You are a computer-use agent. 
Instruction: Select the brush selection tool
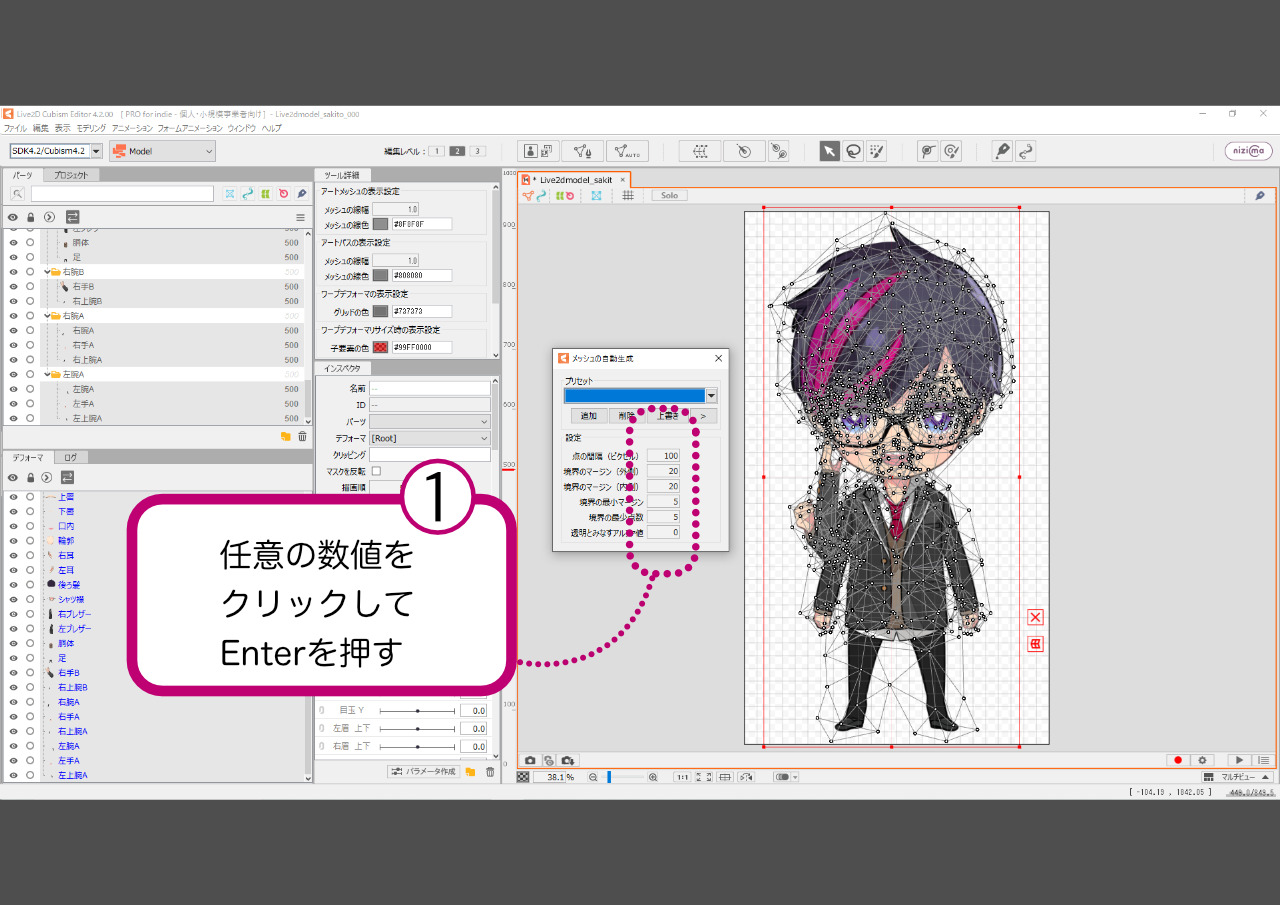(876, 151)
